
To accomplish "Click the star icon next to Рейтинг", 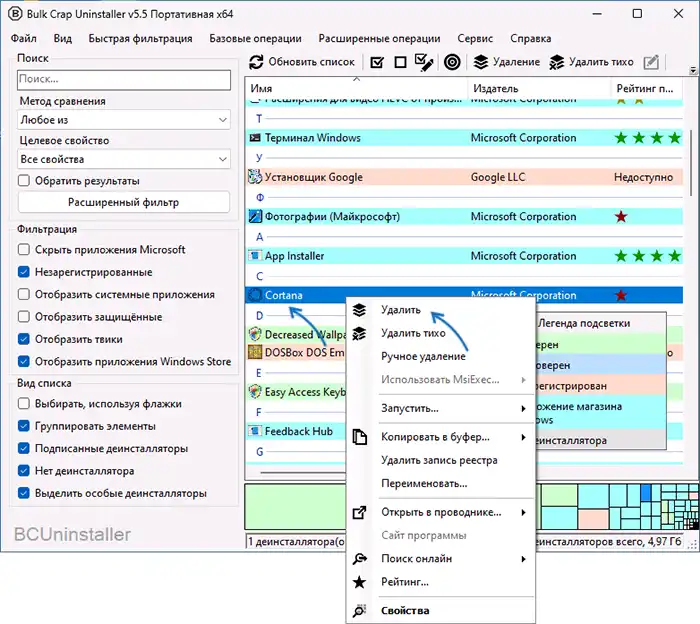I will (x=360, y=582).
